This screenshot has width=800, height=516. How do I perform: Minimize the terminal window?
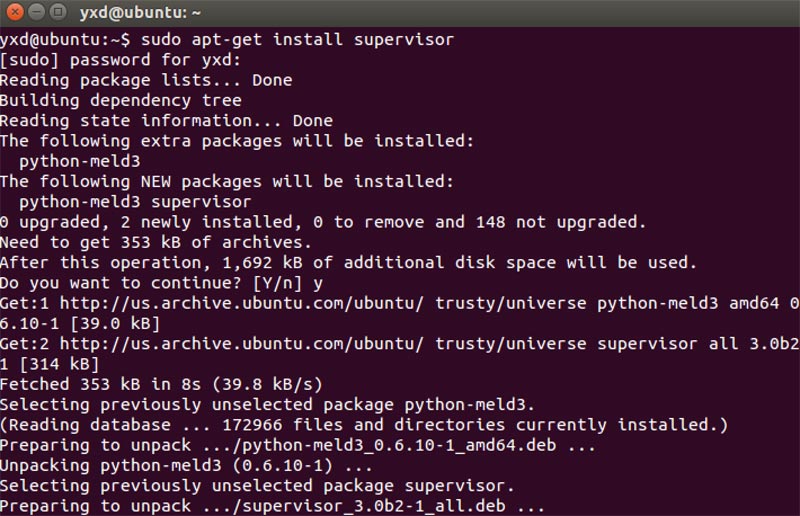coord(36,11)
